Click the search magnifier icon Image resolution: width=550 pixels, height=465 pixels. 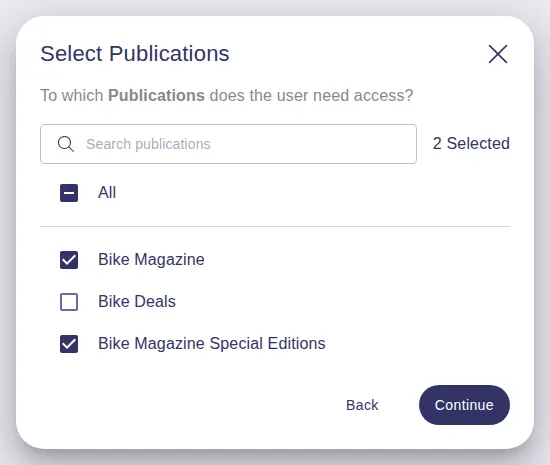66,144
